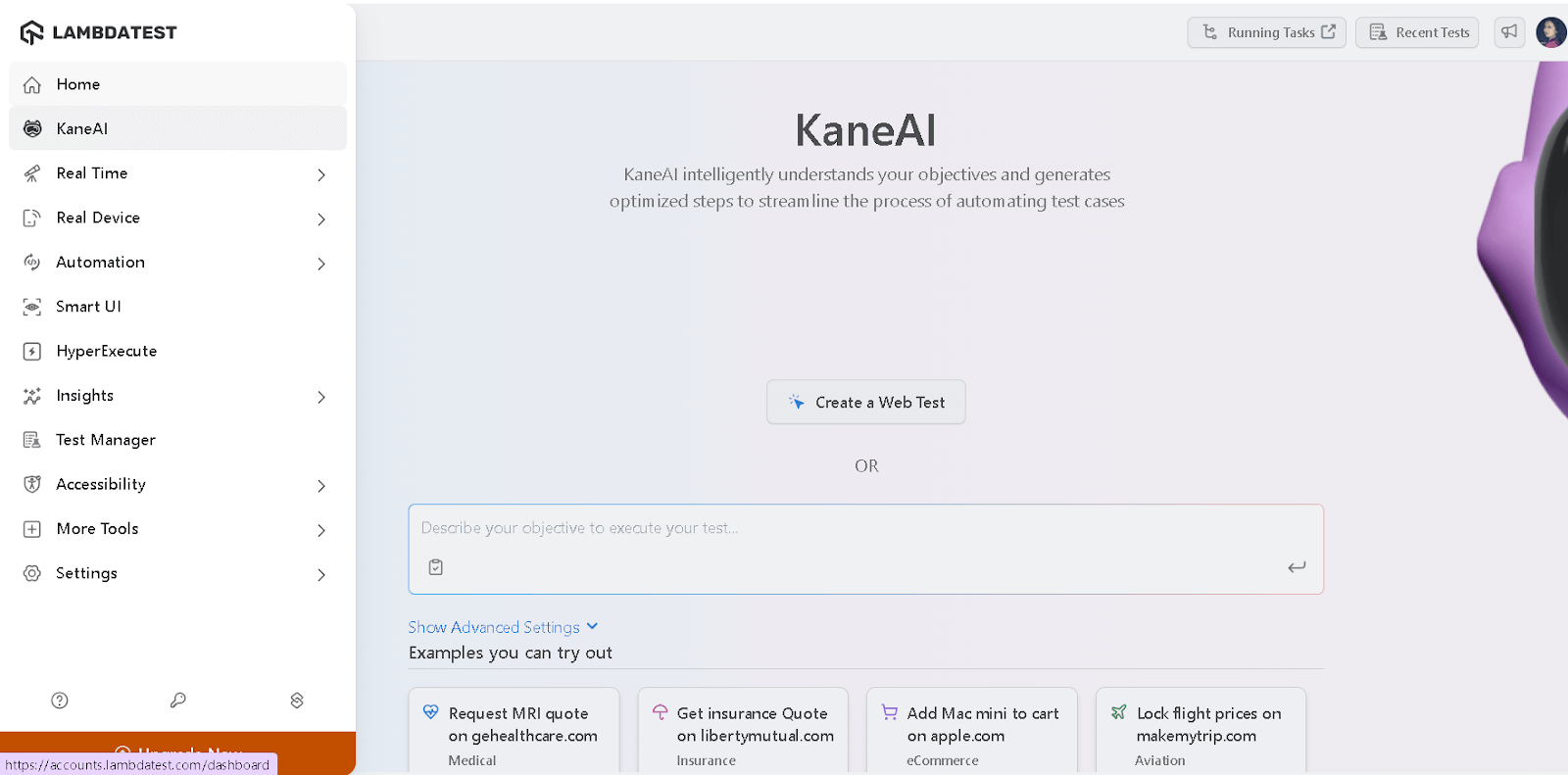The height and width of the screenshot is (775, 1568).
Task: Click the Real Time telescope icon
Action: [32, 173]
